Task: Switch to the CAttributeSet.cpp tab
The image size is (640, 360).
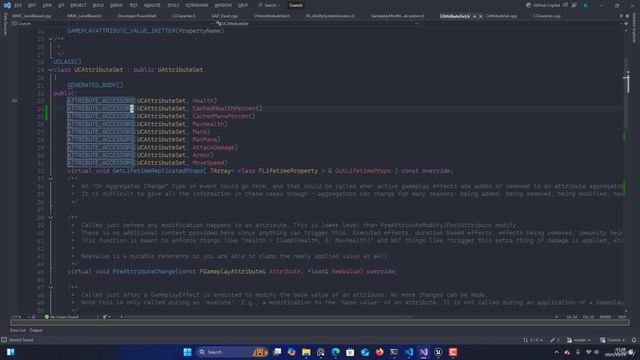Action: (501, 16)
